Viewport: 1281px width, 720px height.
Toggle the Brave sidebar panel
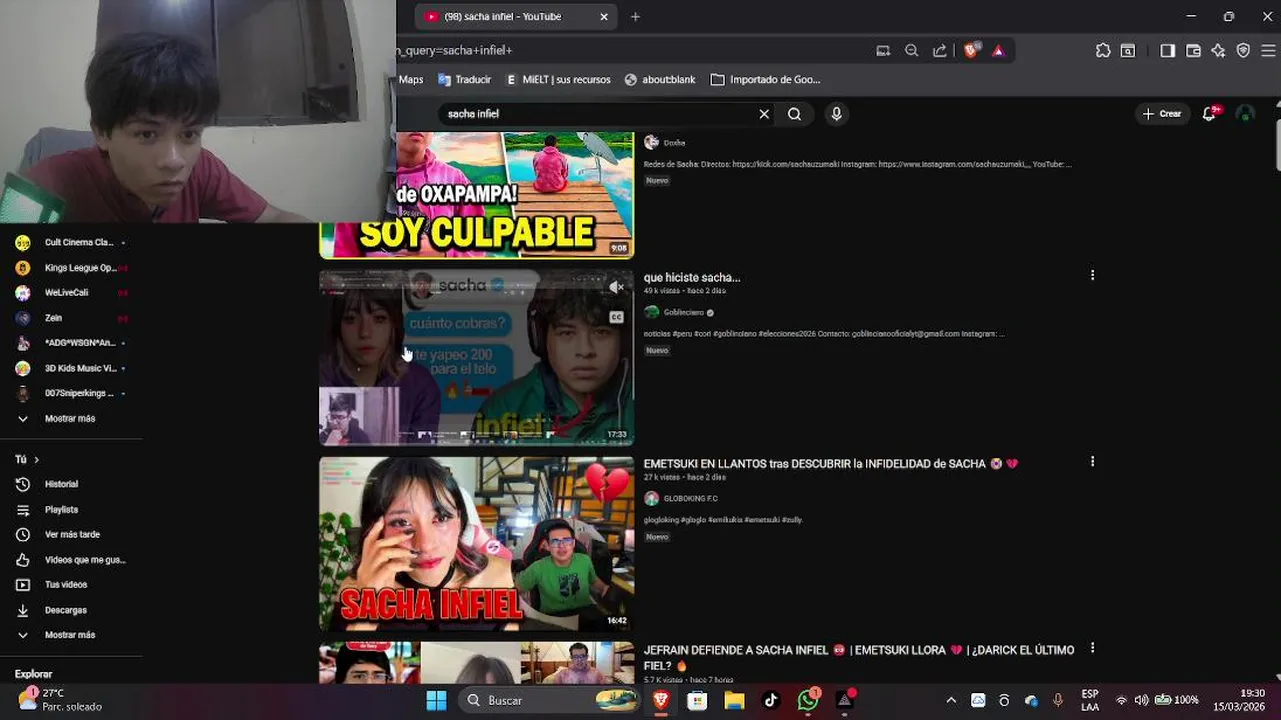(1168, 50)
